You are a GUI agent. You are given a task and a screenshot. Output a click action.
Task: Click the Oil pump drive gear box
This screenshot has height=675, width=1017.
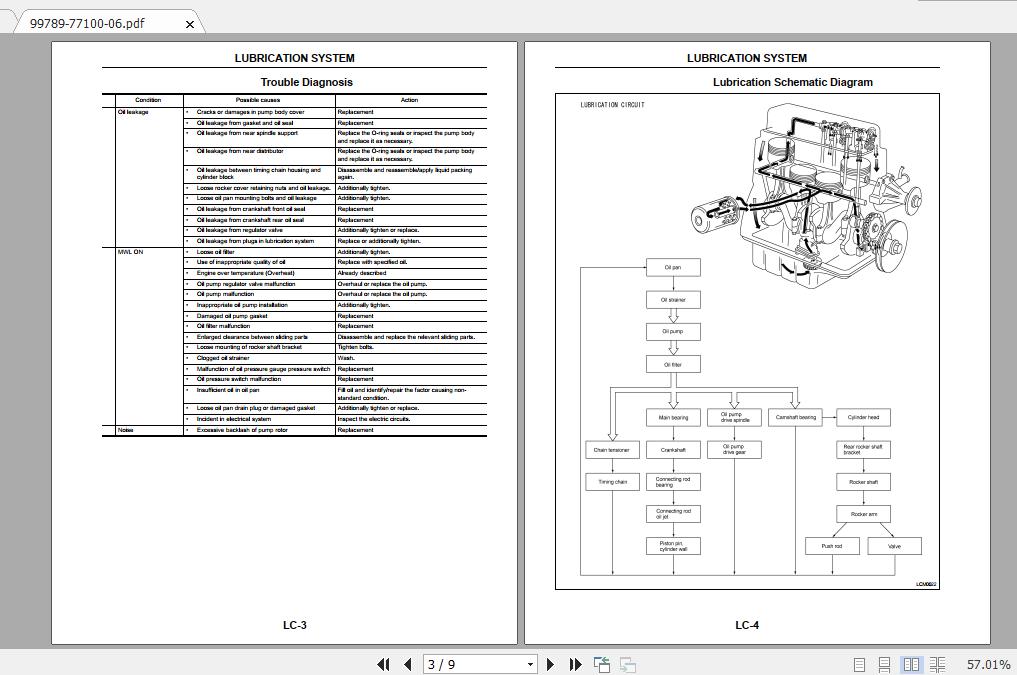[x=734, y=450]
